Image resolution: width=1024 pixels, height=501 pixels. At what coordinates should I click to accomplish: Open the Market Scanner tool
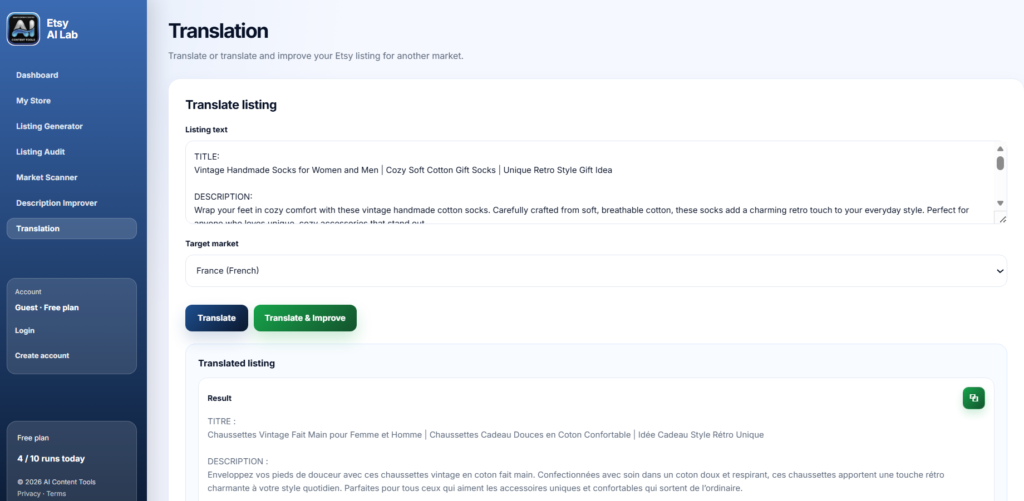47,177
